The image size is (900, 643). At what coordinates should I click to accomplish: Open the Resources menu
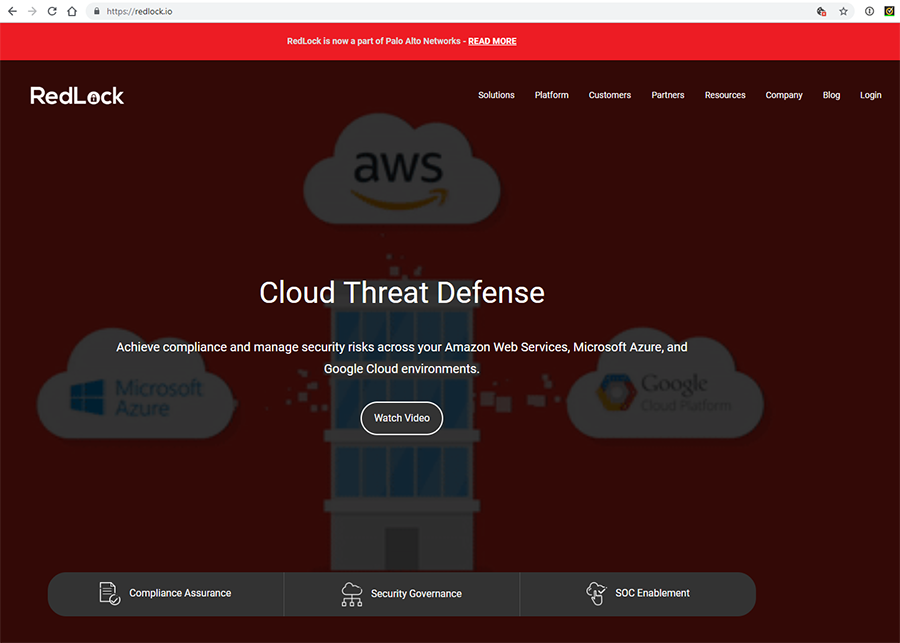pos(725,95)
